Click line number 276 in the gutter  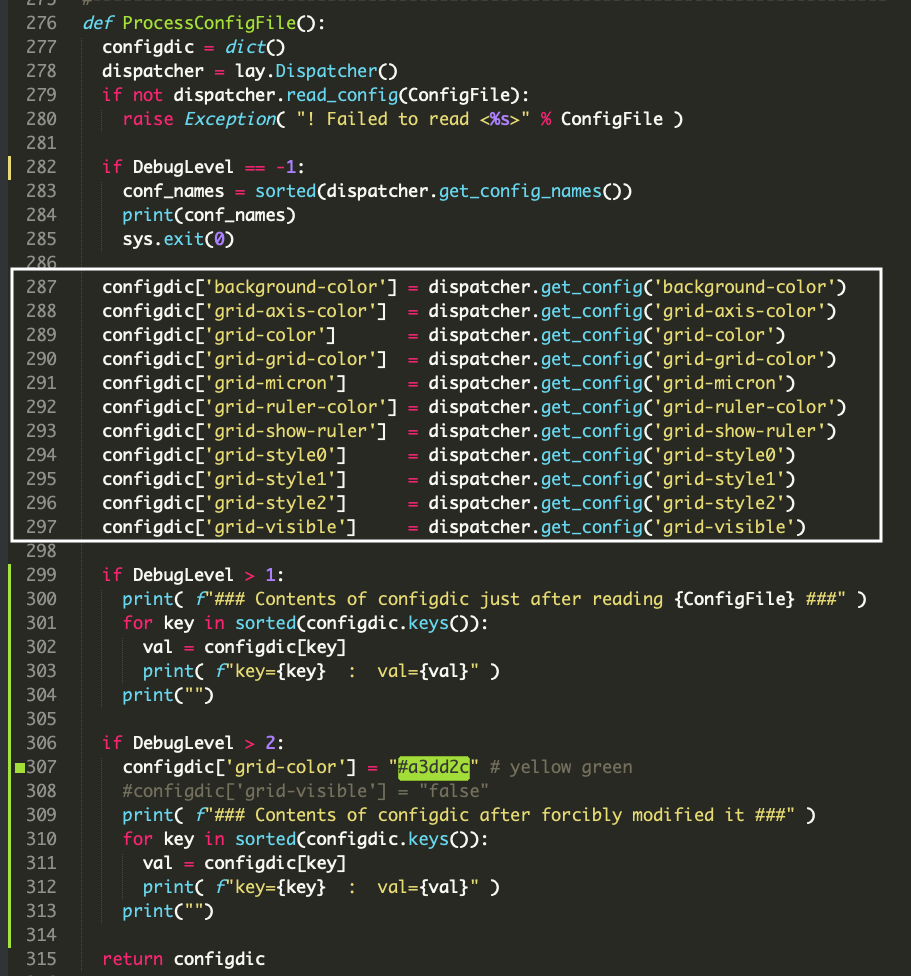41,23
